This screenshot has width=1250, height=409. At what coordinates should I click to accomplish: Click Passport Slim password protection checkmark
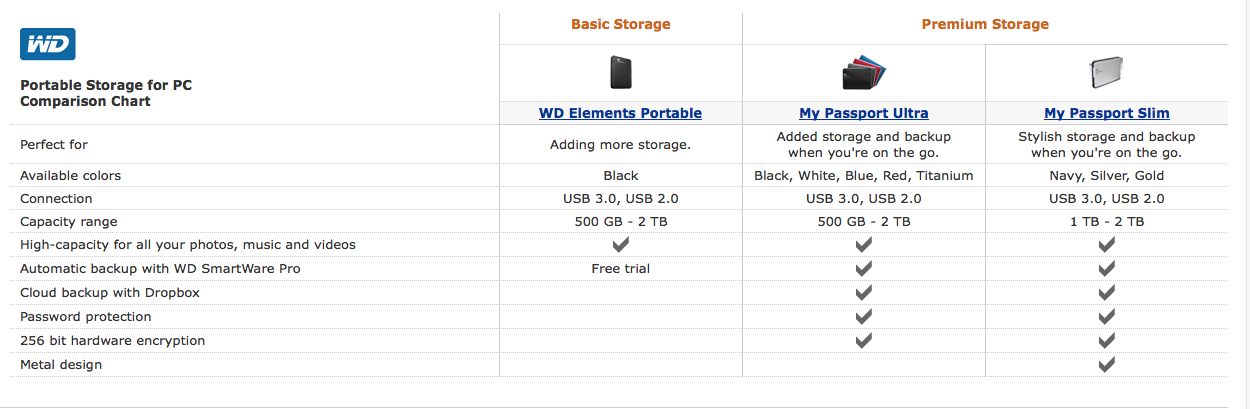click(1106, 317)
